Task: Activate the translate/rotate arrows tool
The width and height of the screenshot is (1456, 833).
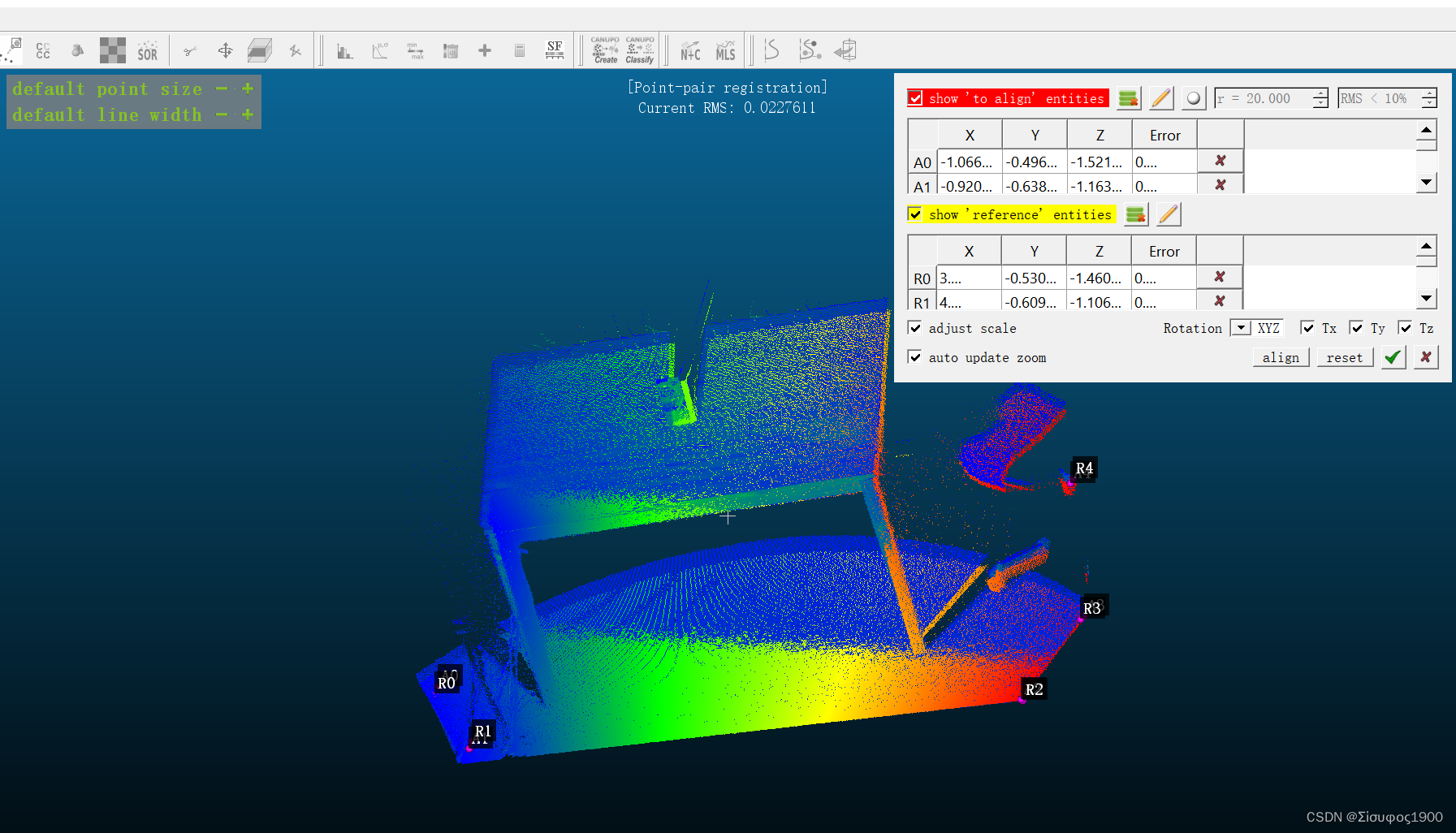Action: click(x=225, y=51)
